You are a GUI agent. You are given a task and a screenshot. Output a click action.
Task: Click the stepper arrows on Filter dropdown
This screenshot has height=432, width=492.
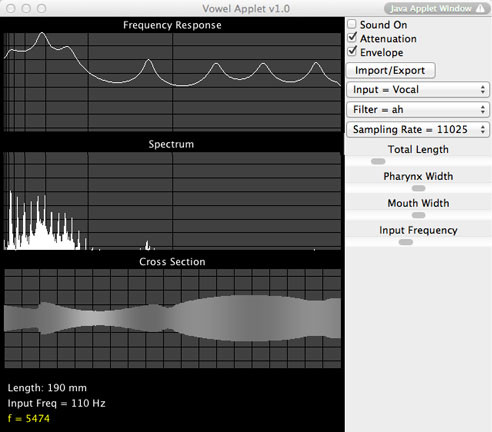[x=483, y=110]
